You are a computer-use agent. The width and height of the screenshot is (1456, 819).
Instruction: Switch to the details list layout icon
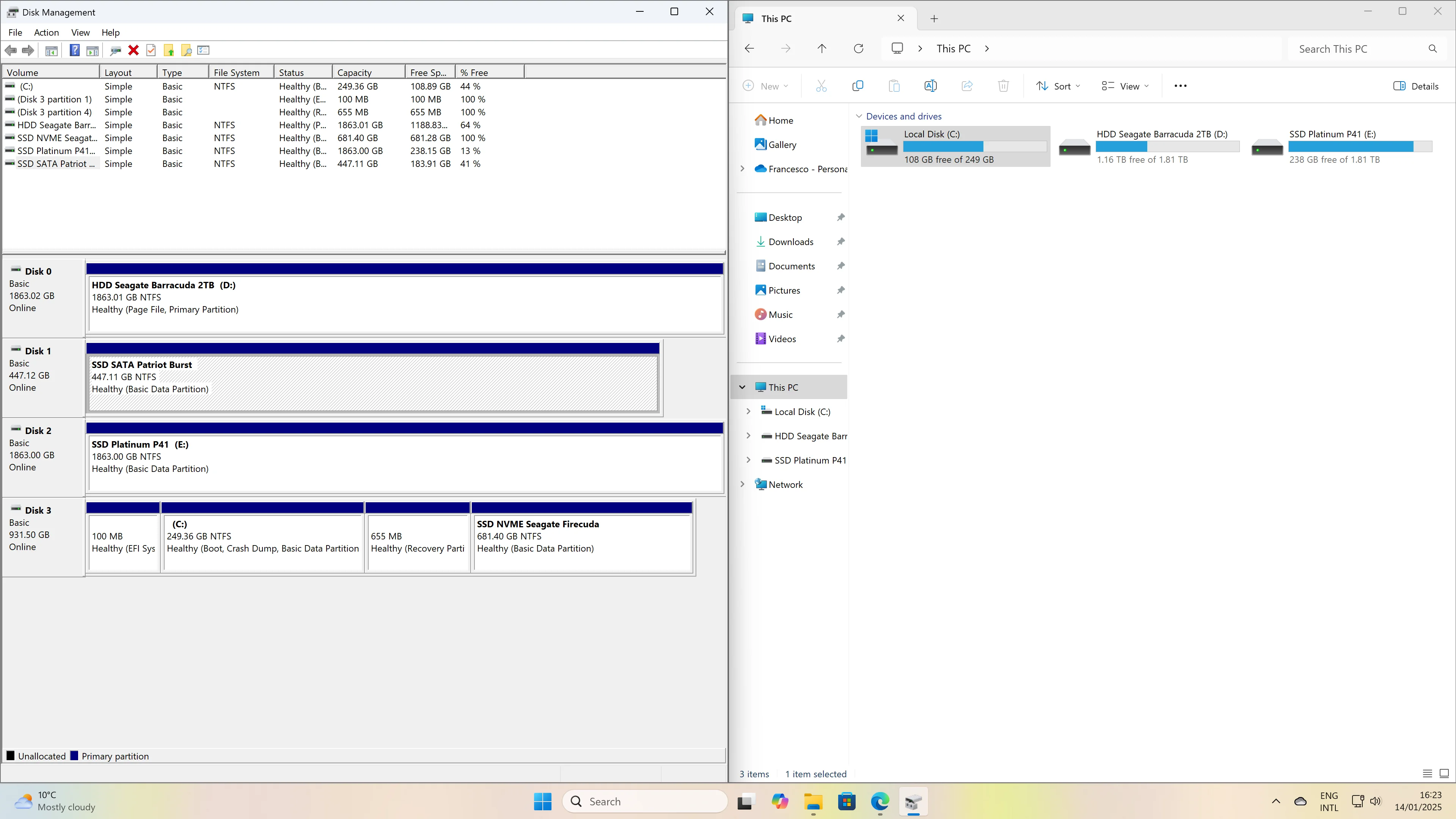1427,774
